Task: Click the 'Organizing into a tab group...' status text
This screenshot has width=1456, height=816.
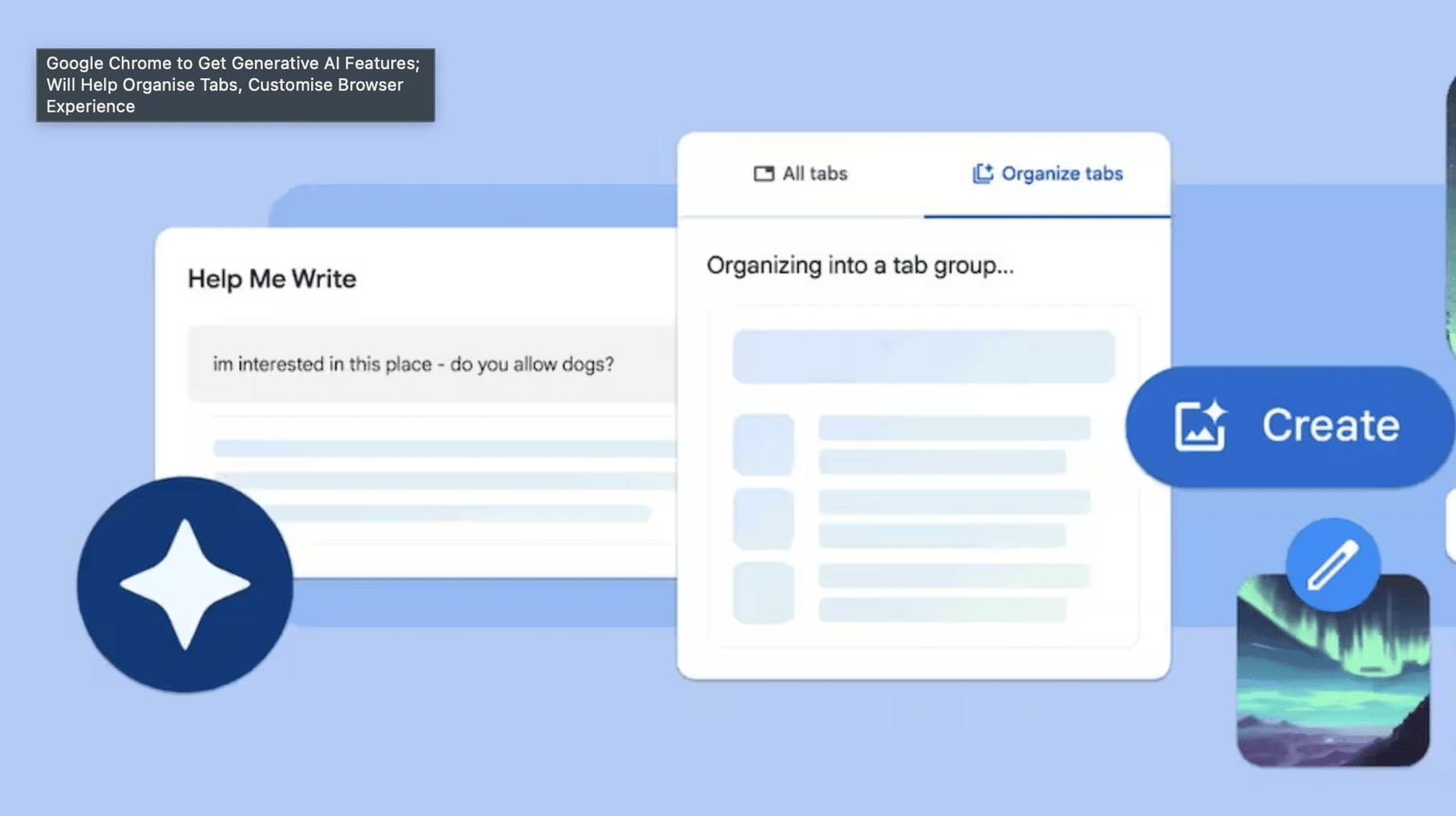Action: [859, 266]
